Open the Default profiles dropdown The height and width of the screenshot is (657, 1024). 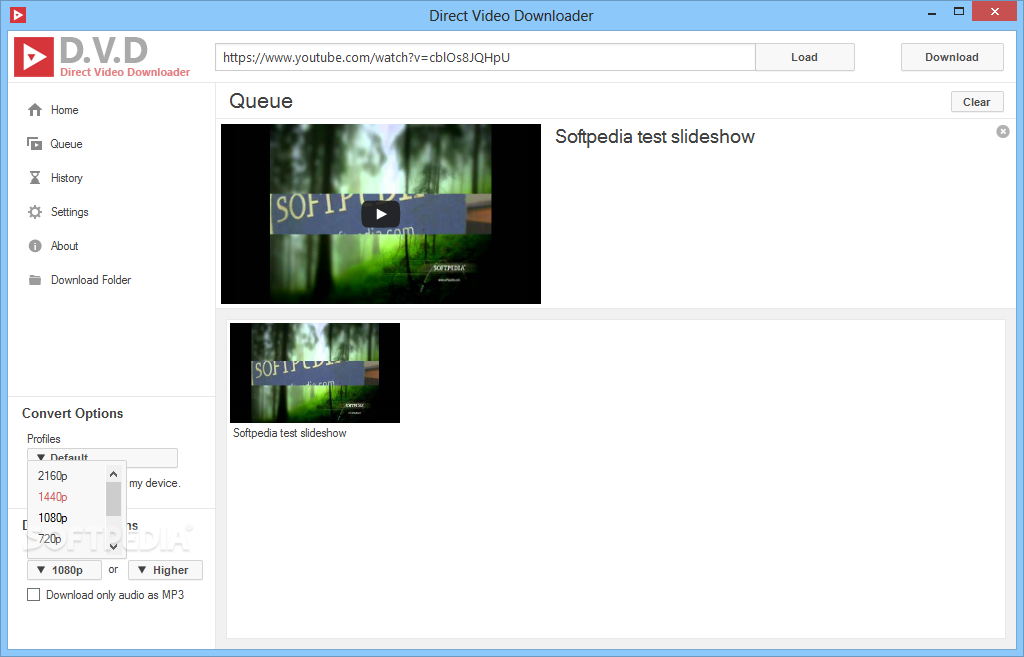tap(103, 457)
